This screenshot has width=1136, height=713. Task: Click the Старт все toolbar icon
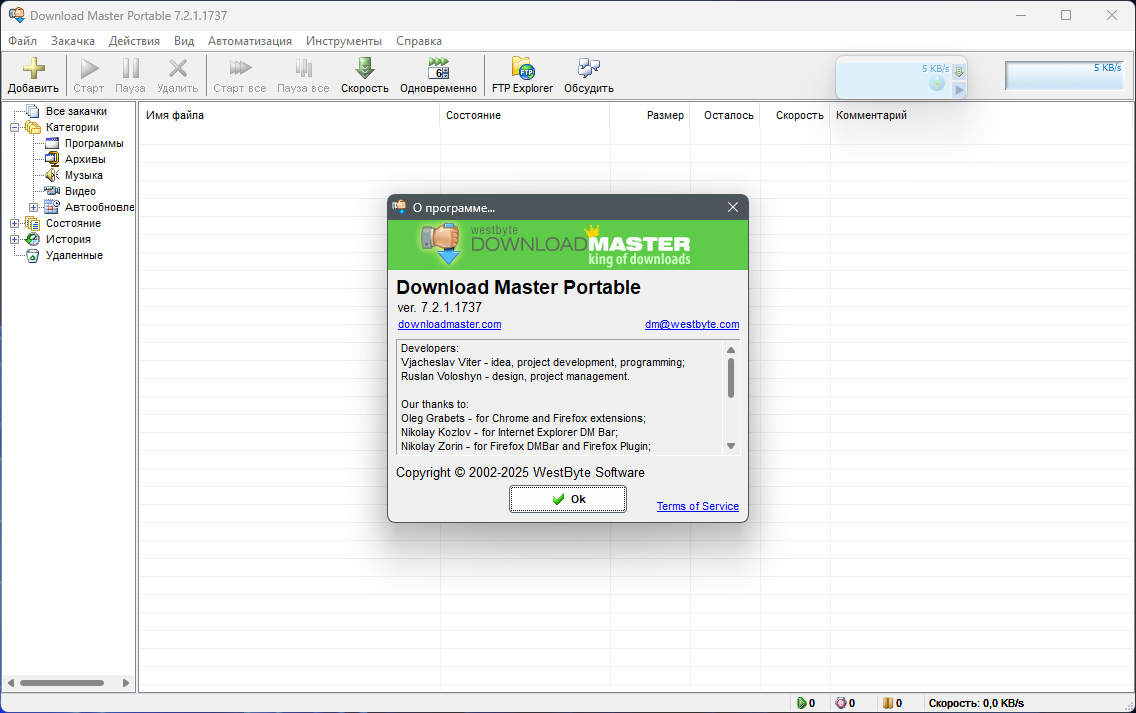pos(240,69)
